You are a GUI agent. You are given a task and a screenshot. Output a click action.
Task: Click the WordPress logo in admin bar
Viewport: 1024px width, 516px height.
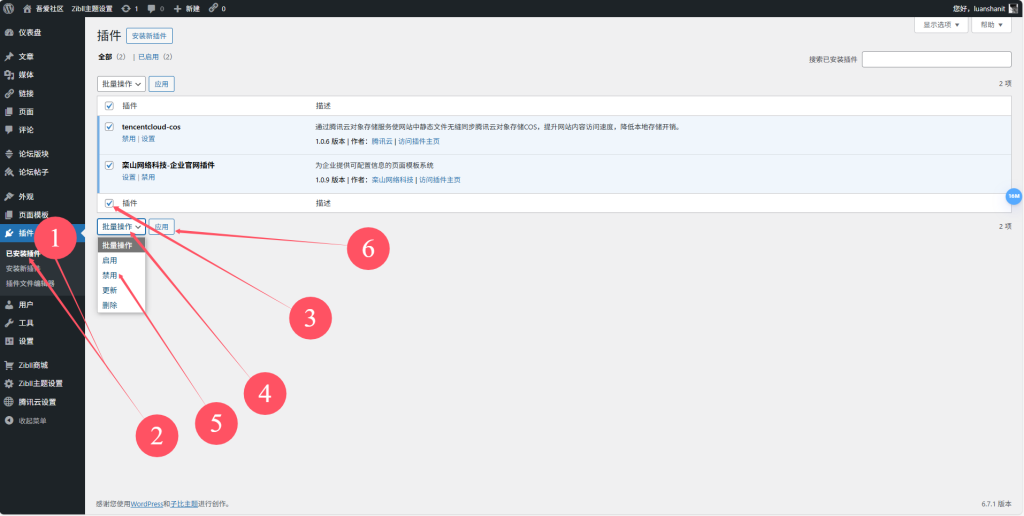pos(9,8)
